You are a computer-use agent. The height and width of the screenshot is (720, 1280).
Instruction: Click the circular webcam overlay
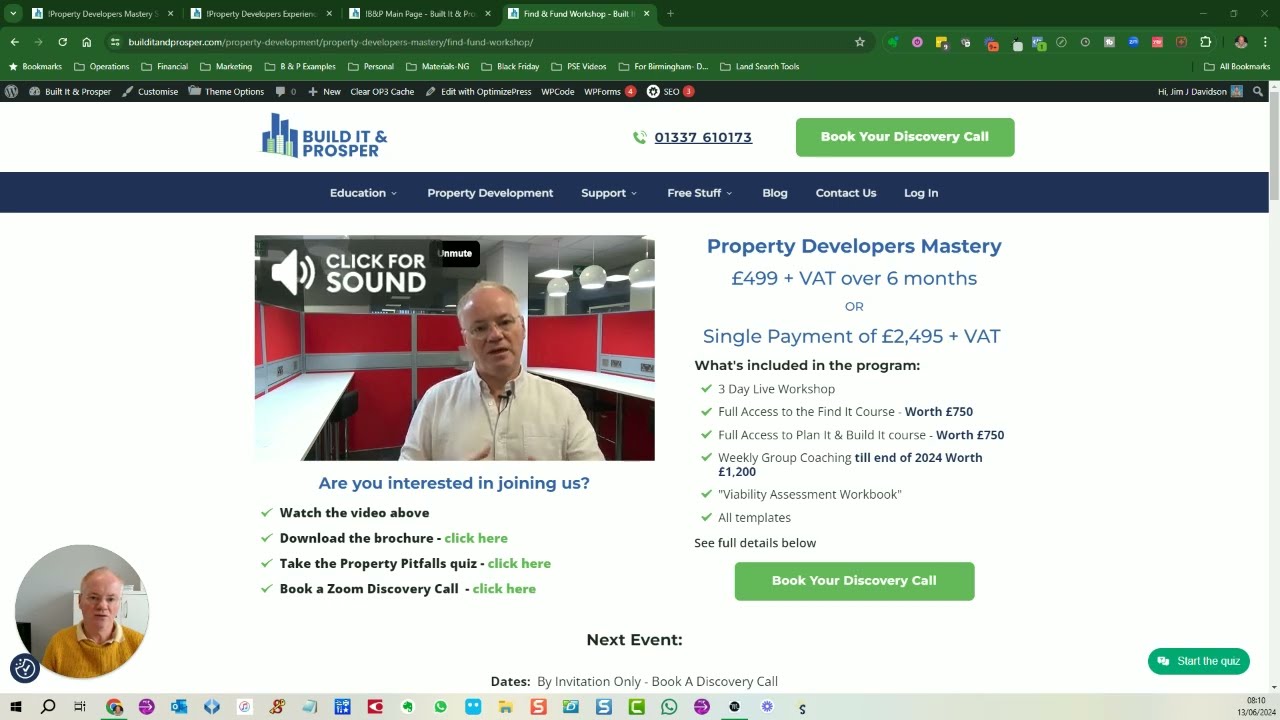click(x=82, y=611)
